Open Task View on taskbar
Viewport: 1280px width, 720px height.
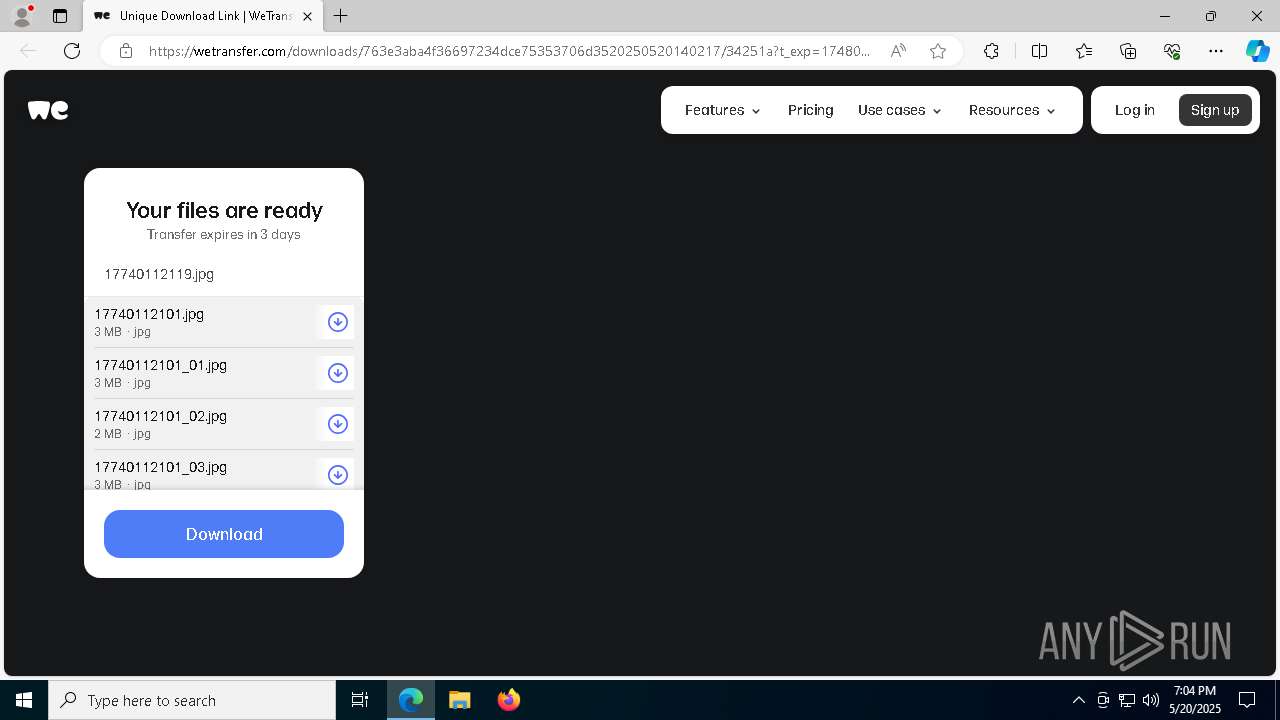[x=360, y=700]
